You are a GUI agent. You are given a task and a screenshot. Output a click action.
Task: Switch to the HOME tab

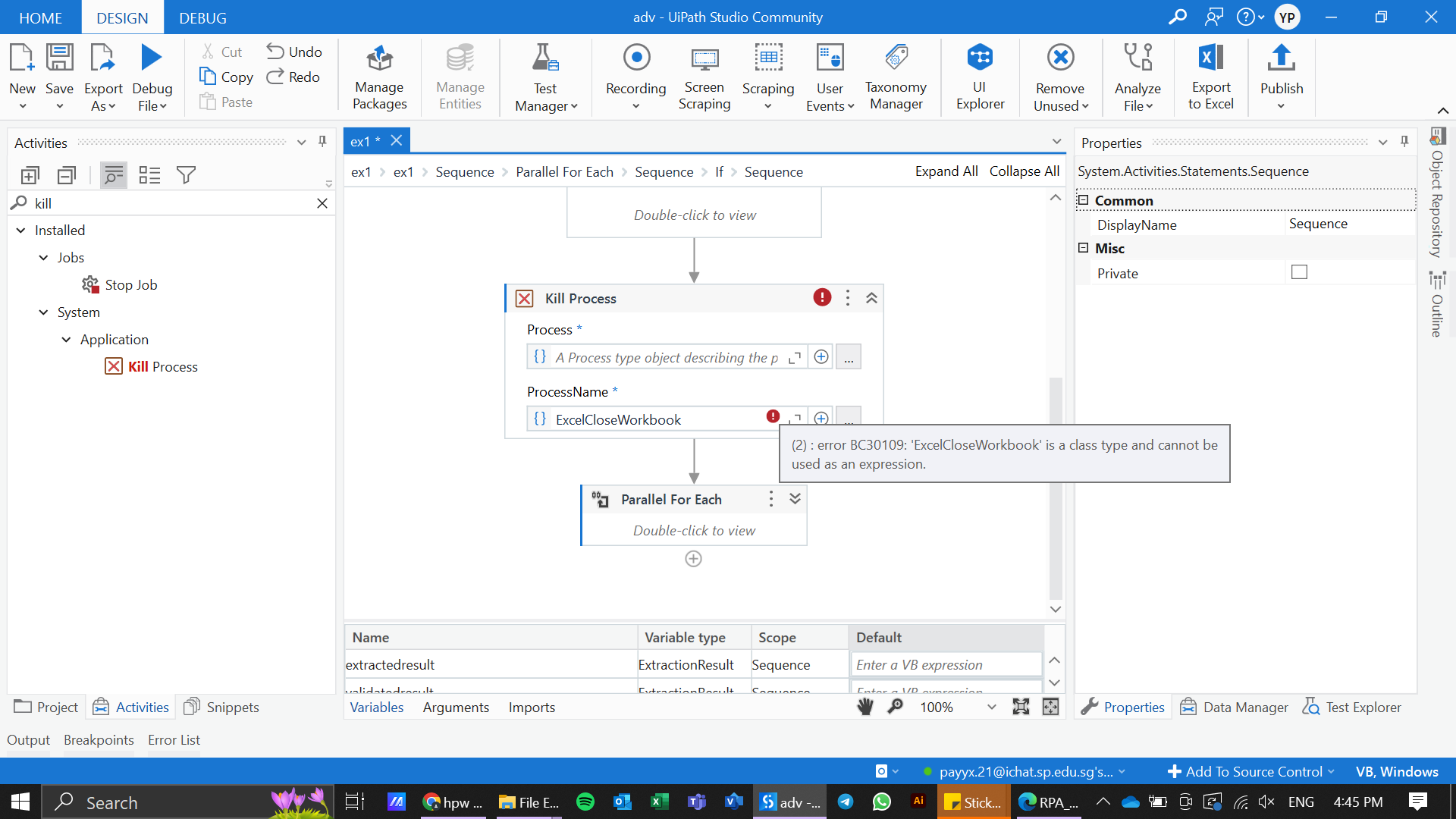click(x=40, y=17)
